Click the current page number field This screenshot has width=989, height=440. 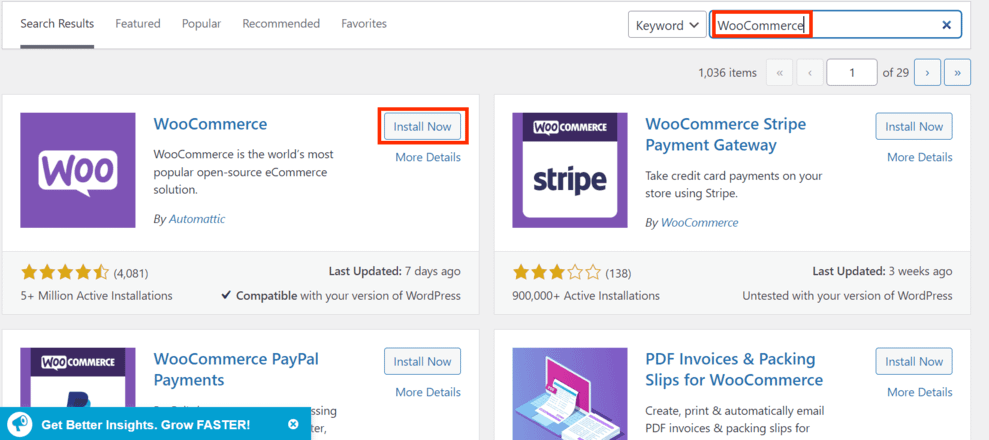pos(851,72)
